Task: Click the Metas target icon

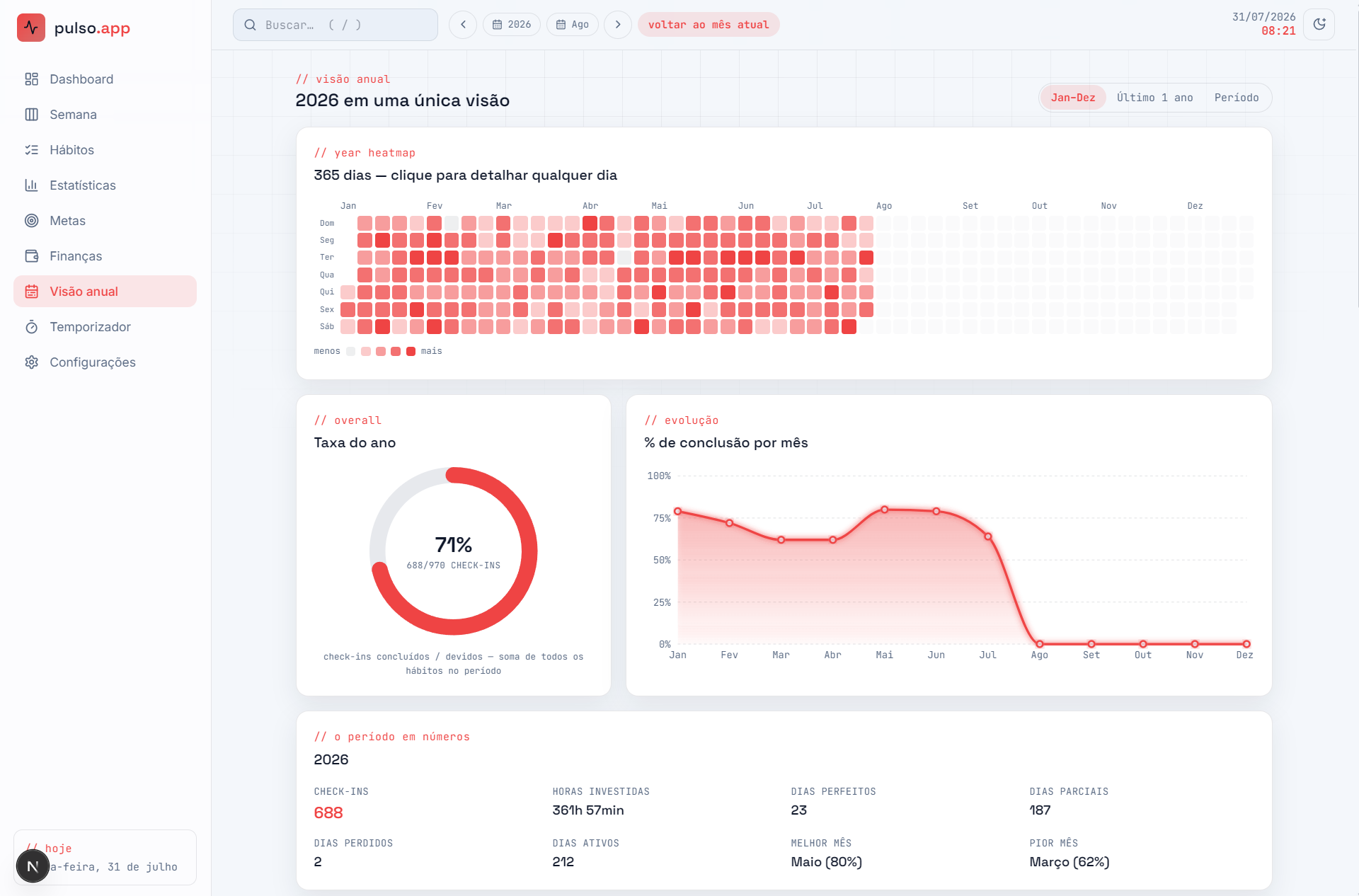Action: (31, 221)
